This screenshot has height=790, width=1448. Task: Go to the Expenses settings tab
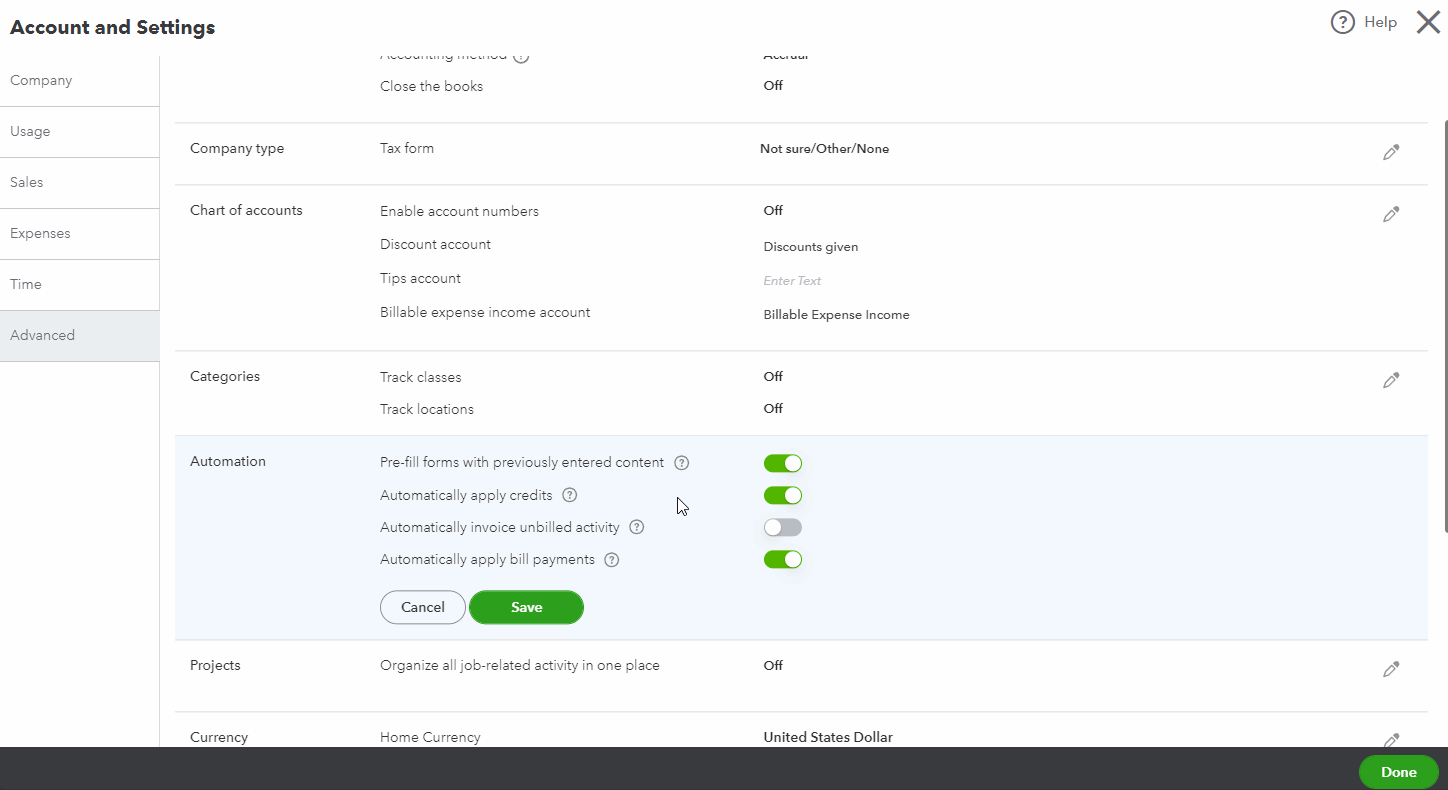[40, 233]
